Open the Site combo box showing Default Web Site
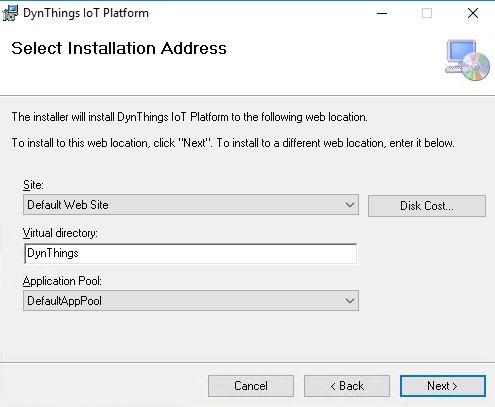This screenshot has height=407, width=495. tap(191, 205)
